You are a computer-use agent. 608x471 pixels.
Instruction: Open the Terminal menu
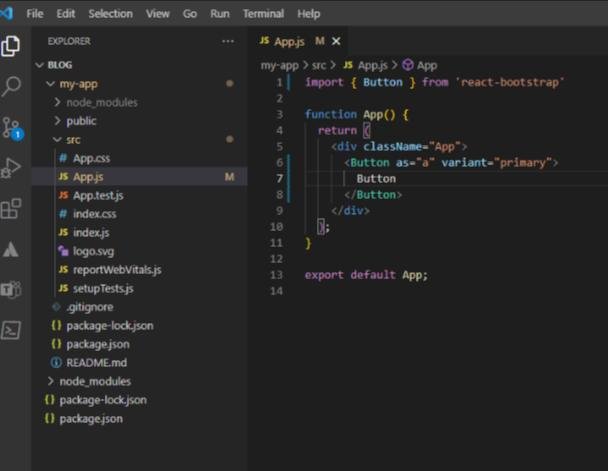(x=263, y=13)
